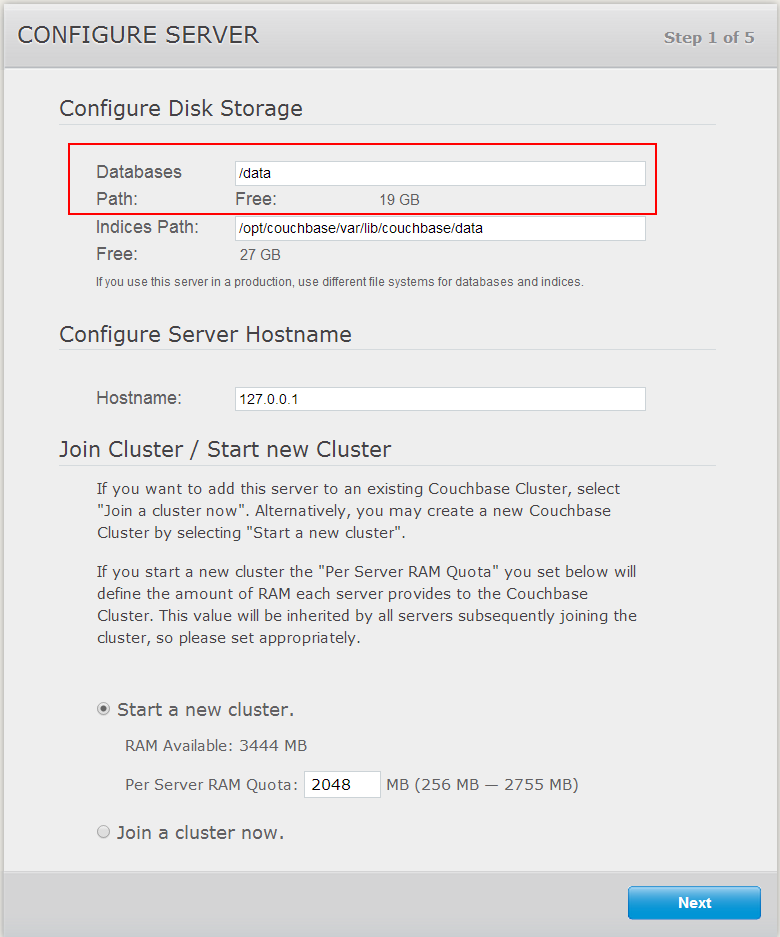The image size is (780, 937).
Task: Click the Start a new cluster label
Action: 206,709
